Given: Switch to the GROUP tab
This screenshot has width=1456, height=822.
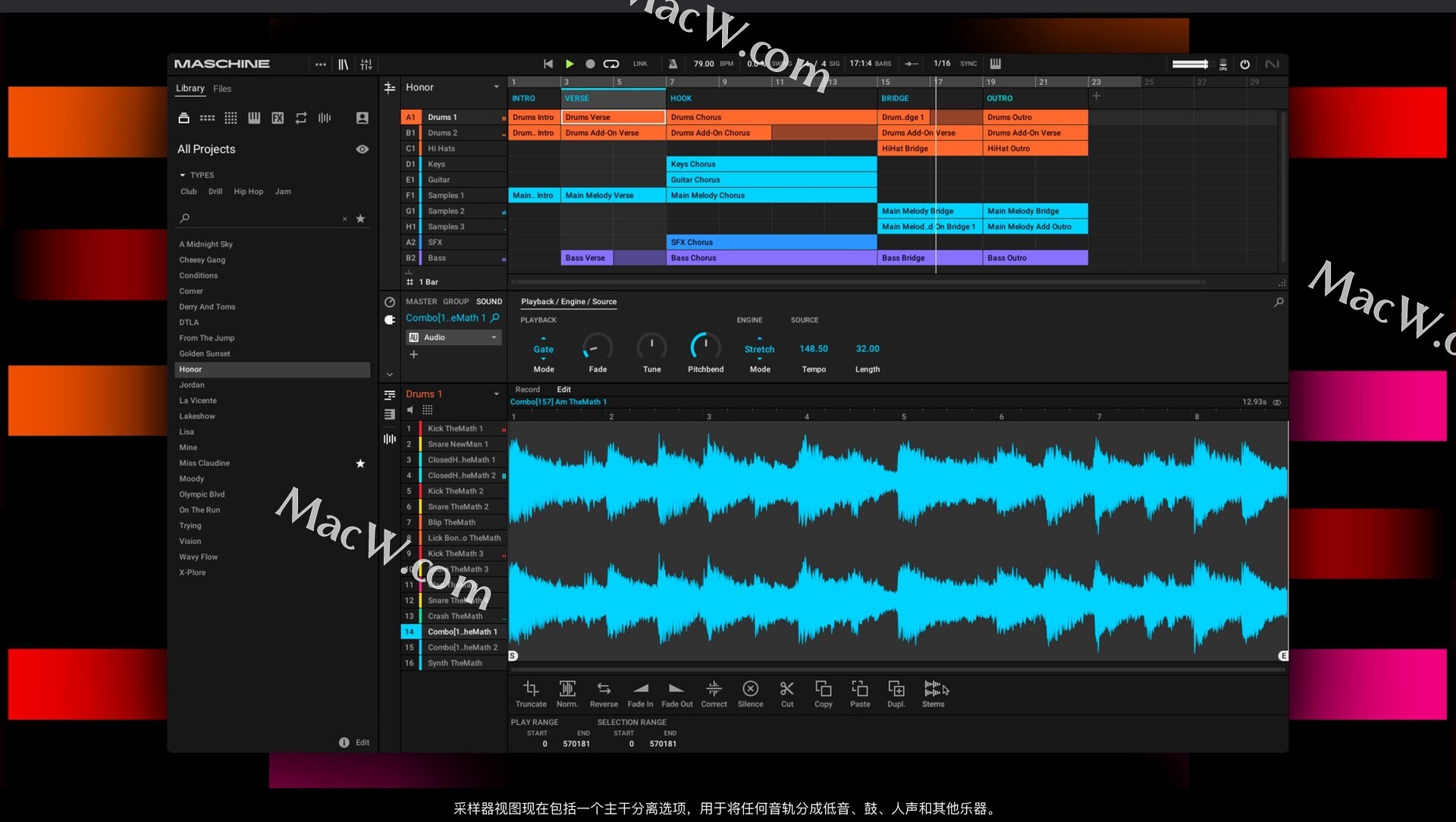Looking at the screenshot, I should (x=456, y=302).
